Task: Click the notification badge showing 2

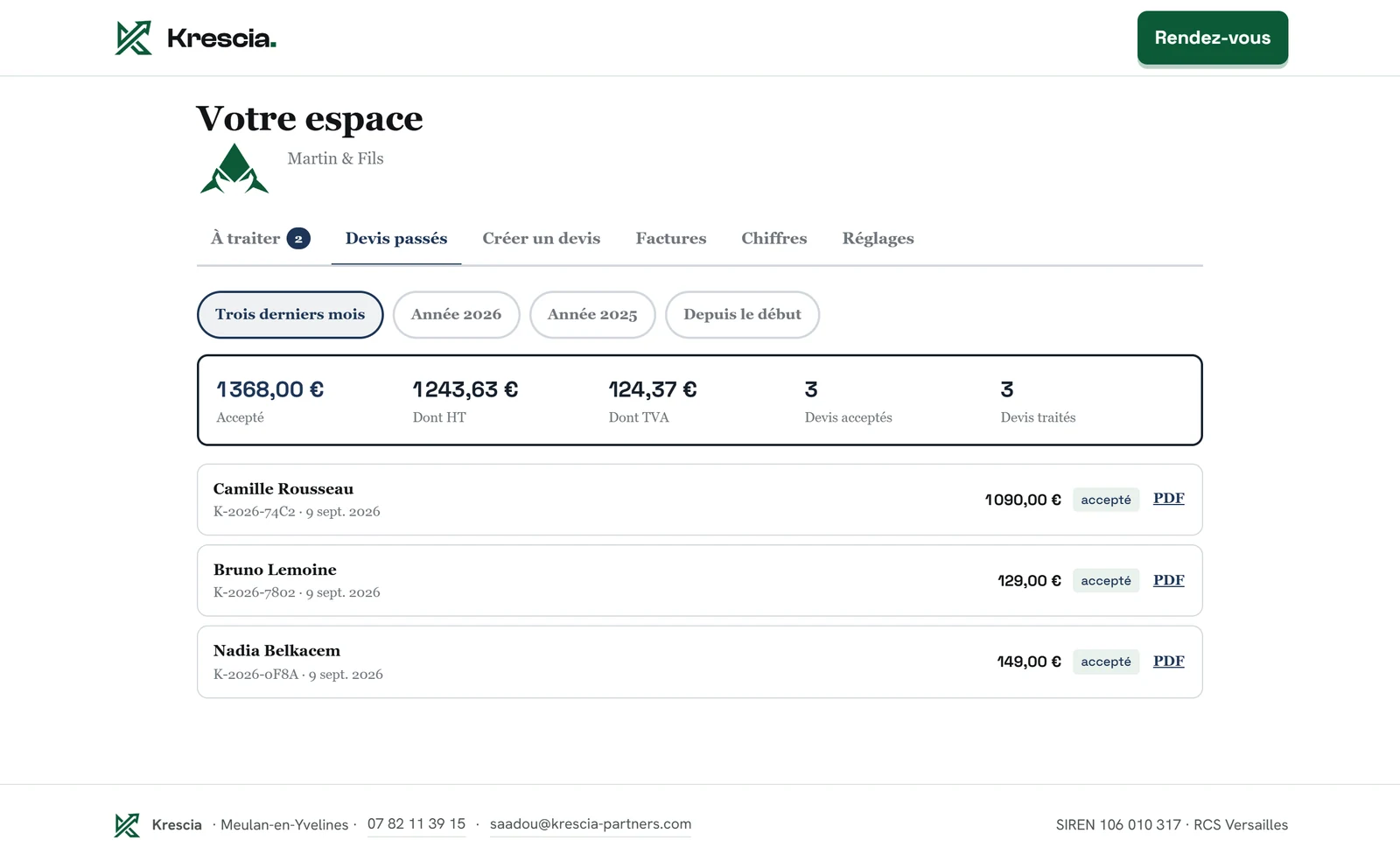Action: coord(298,239)
